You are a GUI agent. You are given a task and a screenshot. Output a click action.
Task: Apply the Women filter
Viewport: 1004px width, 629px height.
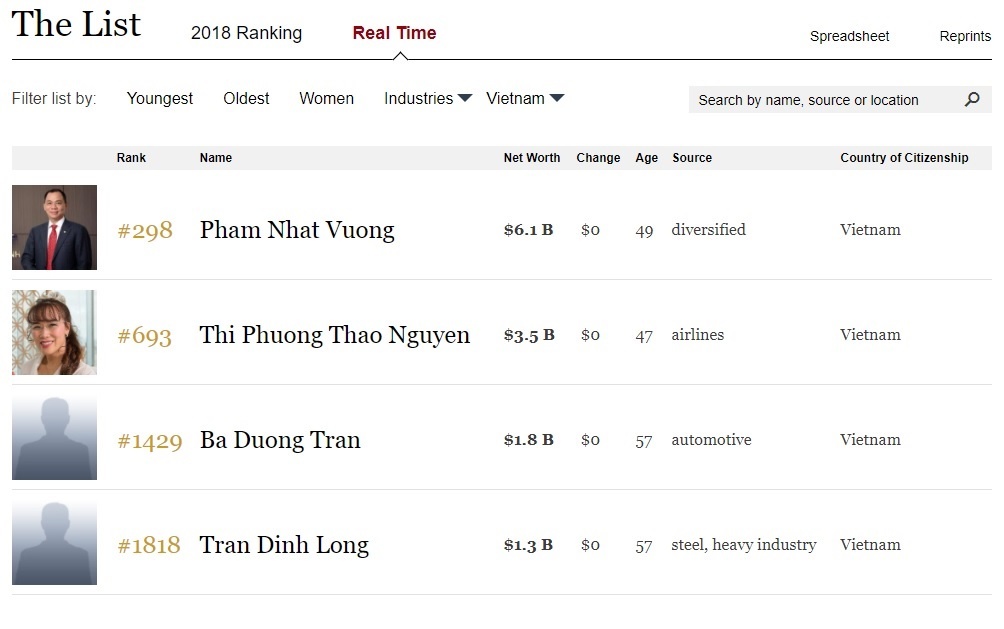(326, 98)
